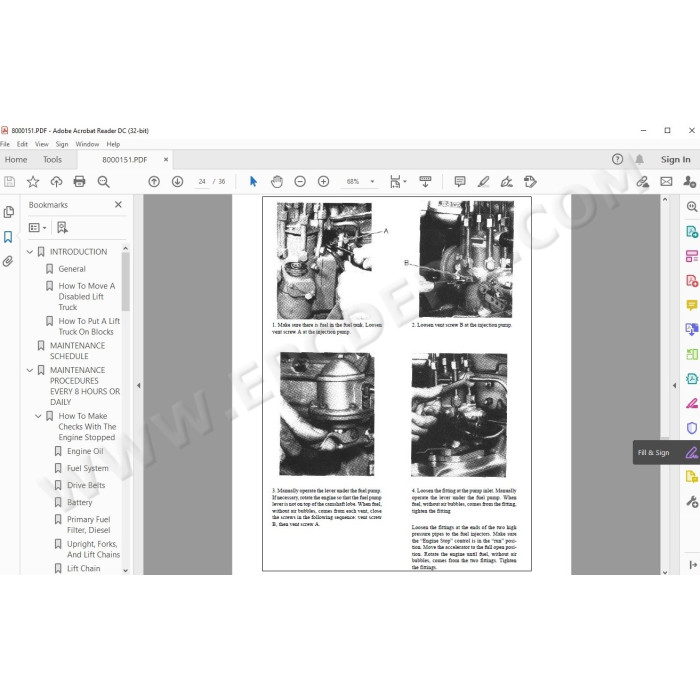Viewport: 700px width, 700px height.
Task: Go to previous page arrow icon
Action: [x=154, y=182]
